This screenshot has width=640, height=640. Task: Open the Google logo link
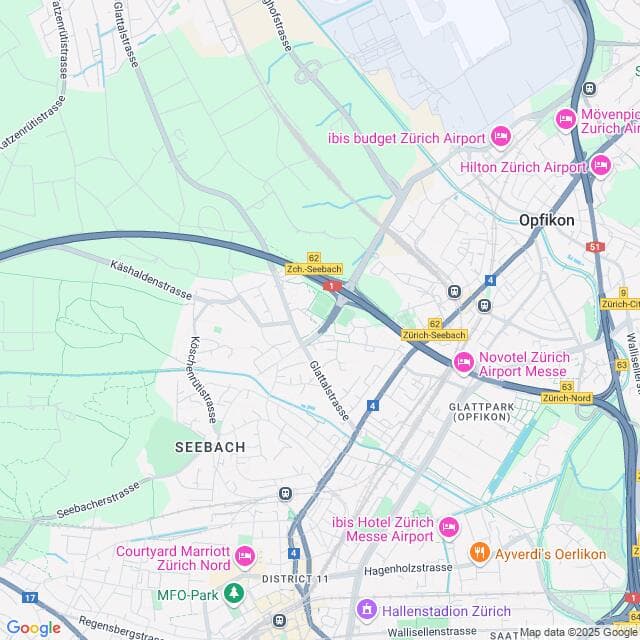tap(33, 628)
